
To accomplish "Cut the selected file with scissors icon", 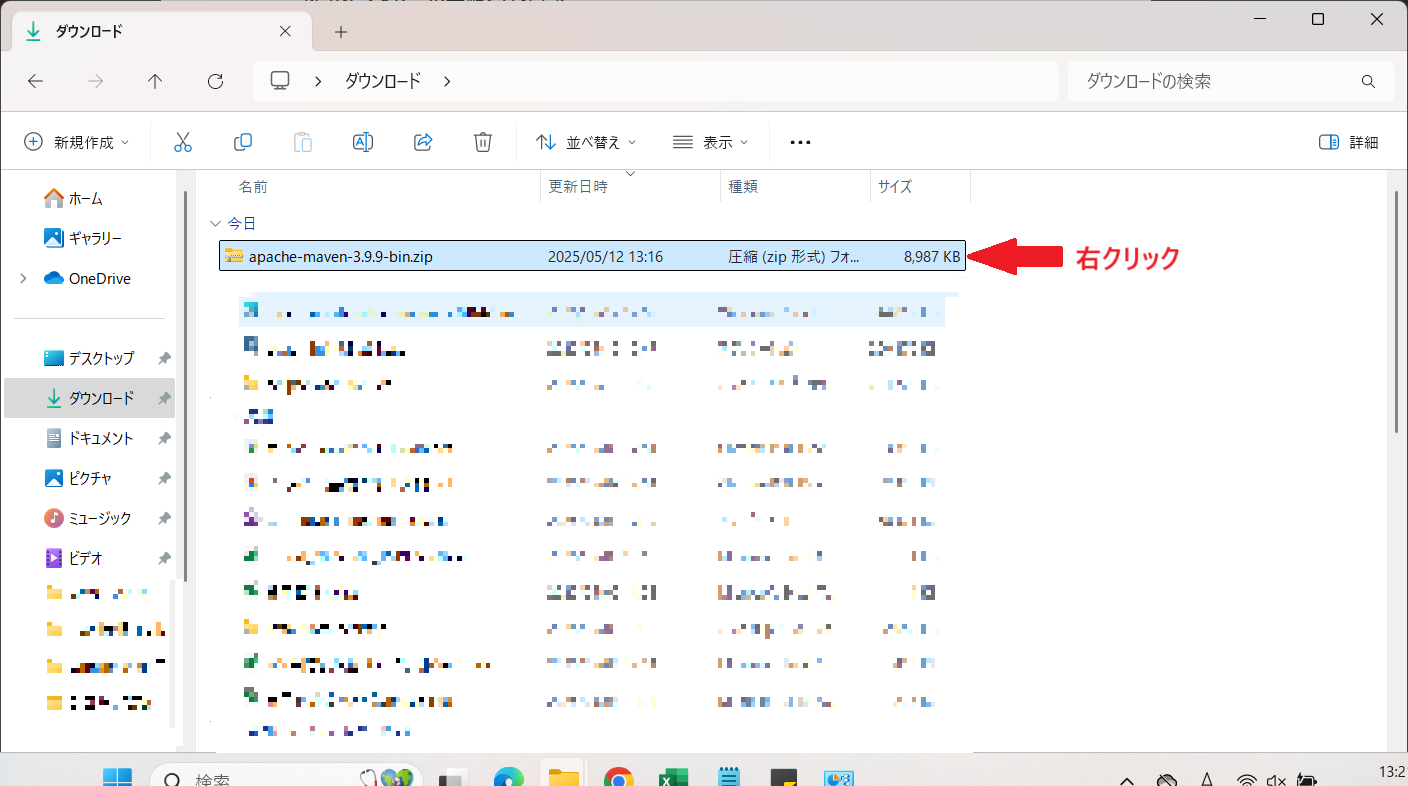I will (182, 142).
